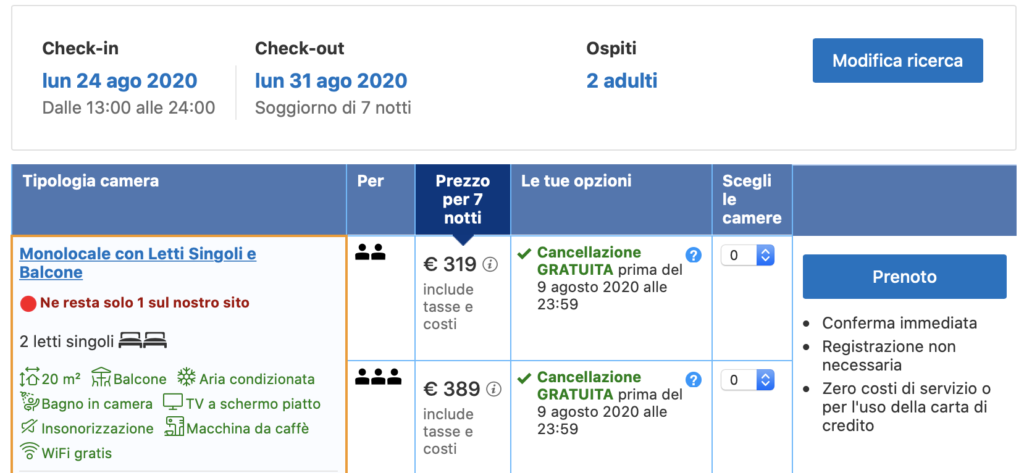This screenshot has height=473, width=1024.
Task: Click help icon for first free cancellation
Action: pyautogui.click(x=694, y=255)
